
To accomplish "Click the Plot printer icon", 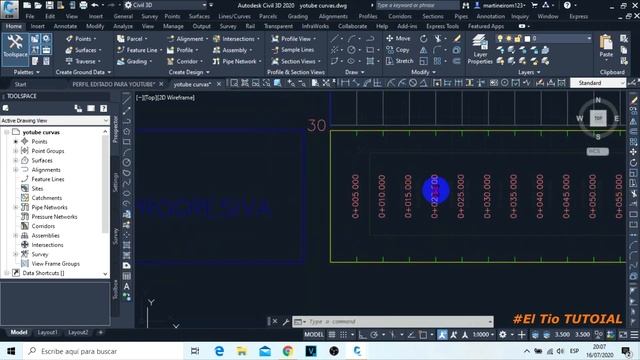I will pyautogui.click(x=83, y=5).
